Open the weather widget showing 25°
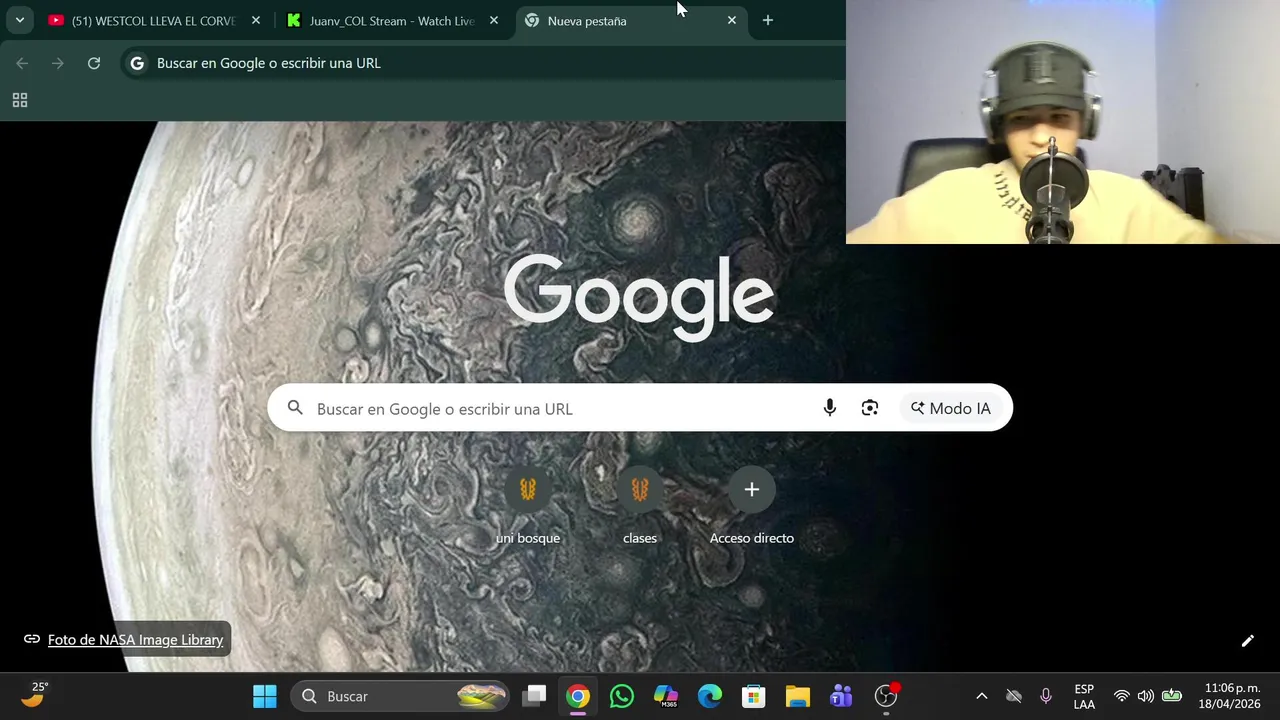This screenshot has height=720, width=1280. pyautogui.click(x=34, y=695)
